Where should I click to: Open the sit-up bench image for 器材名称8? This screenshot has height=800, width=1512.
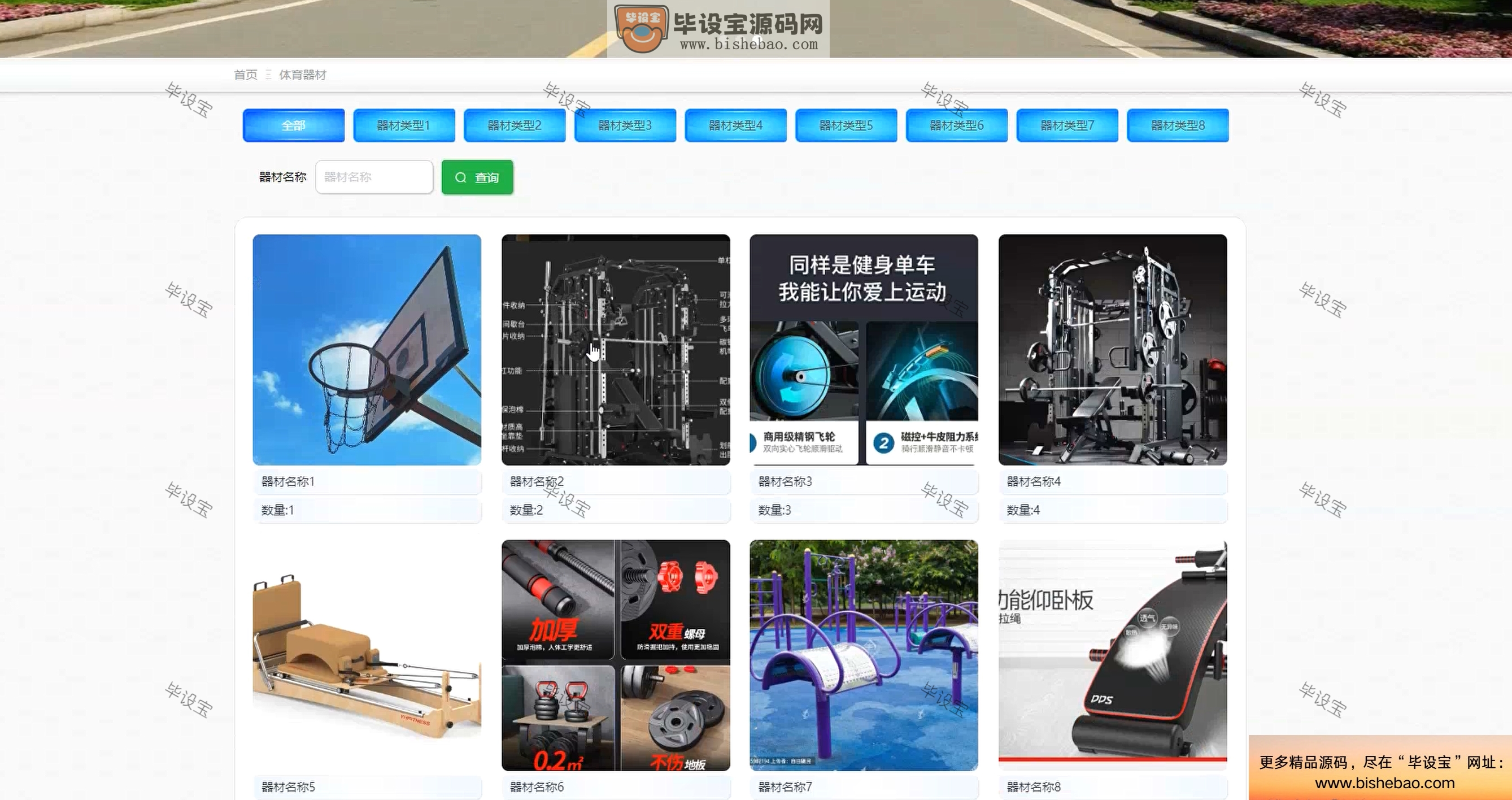pyautogui.click(x=1113, y=655)
